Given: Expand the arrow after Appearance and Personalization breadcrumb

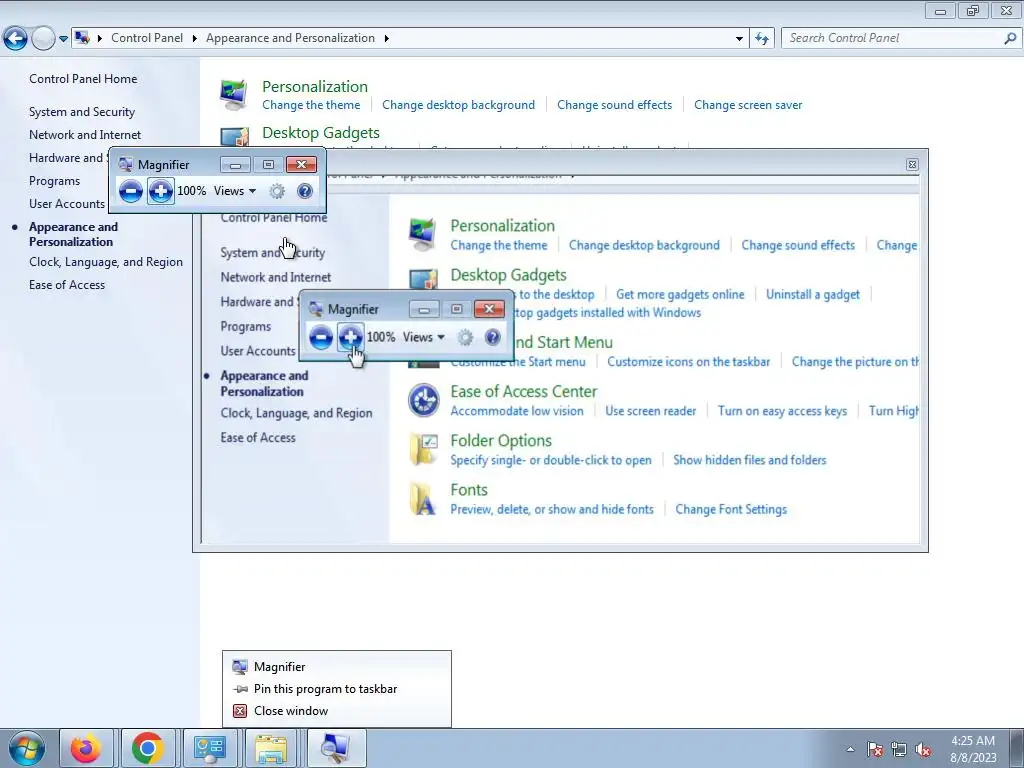Looking at the screenshot, I should [387, 39].
